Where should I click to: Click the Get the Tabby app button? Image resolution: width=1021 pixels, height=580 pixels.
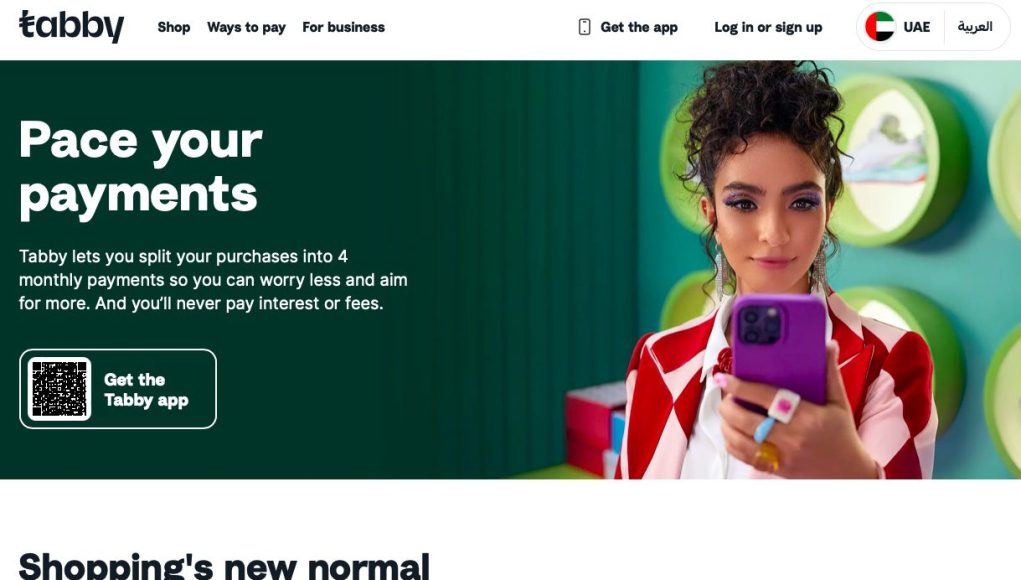click(118, 389)
